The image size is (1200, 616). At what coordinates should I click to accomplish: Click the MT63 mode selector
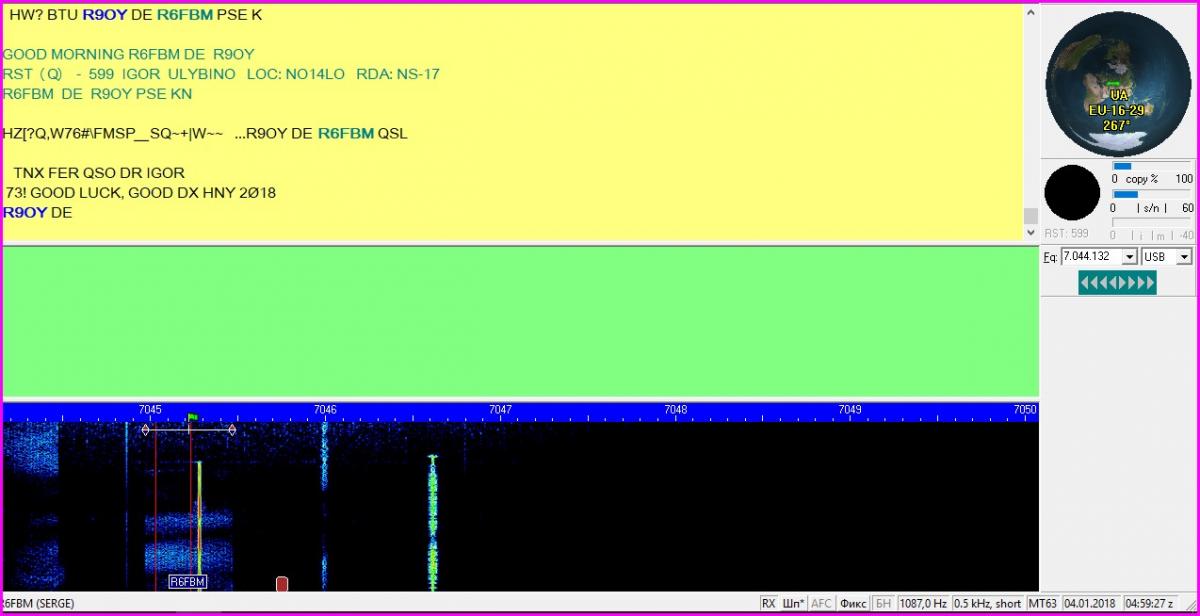1043,604
